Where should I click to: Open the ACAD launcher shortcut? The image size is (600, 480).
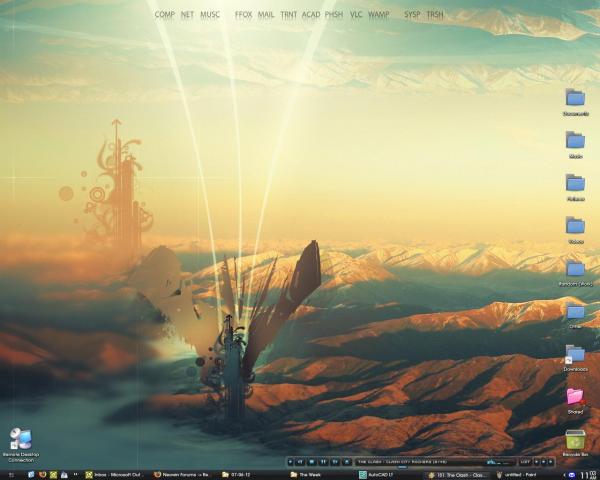point(311,15)
